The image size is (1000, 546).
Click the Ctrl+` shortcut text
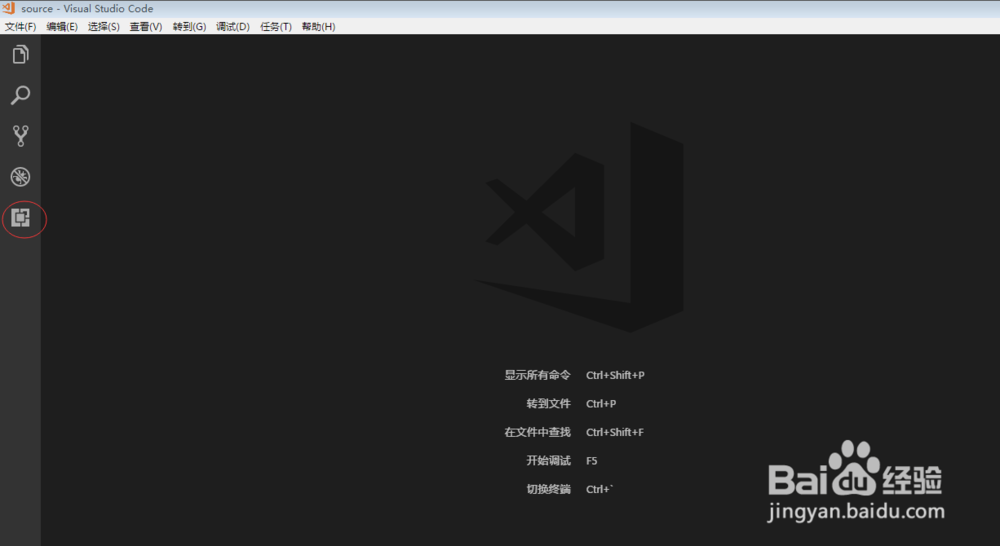[599, 489]
